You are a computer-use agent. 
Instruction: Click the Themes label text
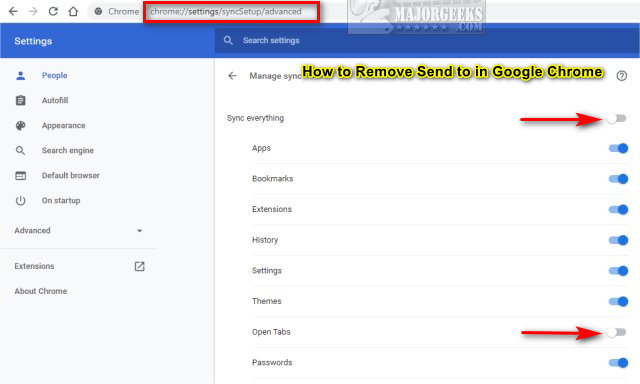click(267, 301)
